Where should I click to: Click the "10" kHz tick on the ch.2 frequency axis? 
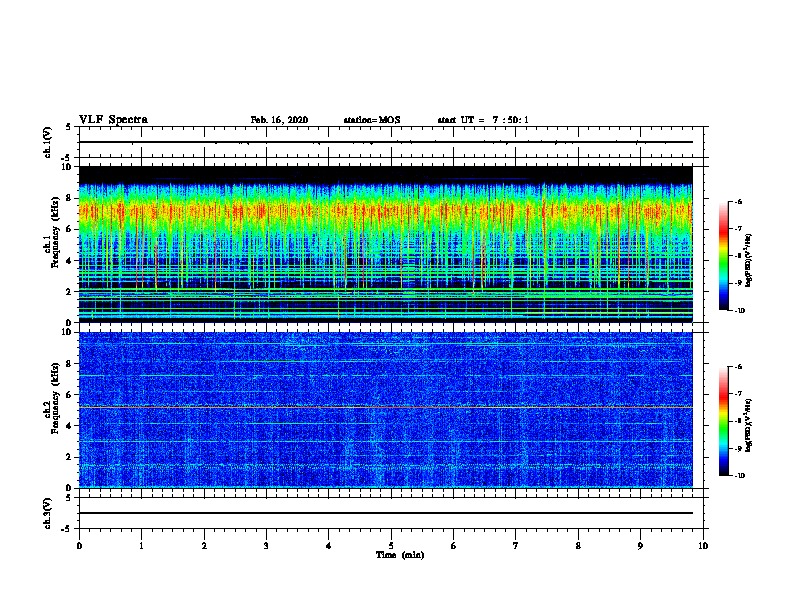click(x=67, y=332)
